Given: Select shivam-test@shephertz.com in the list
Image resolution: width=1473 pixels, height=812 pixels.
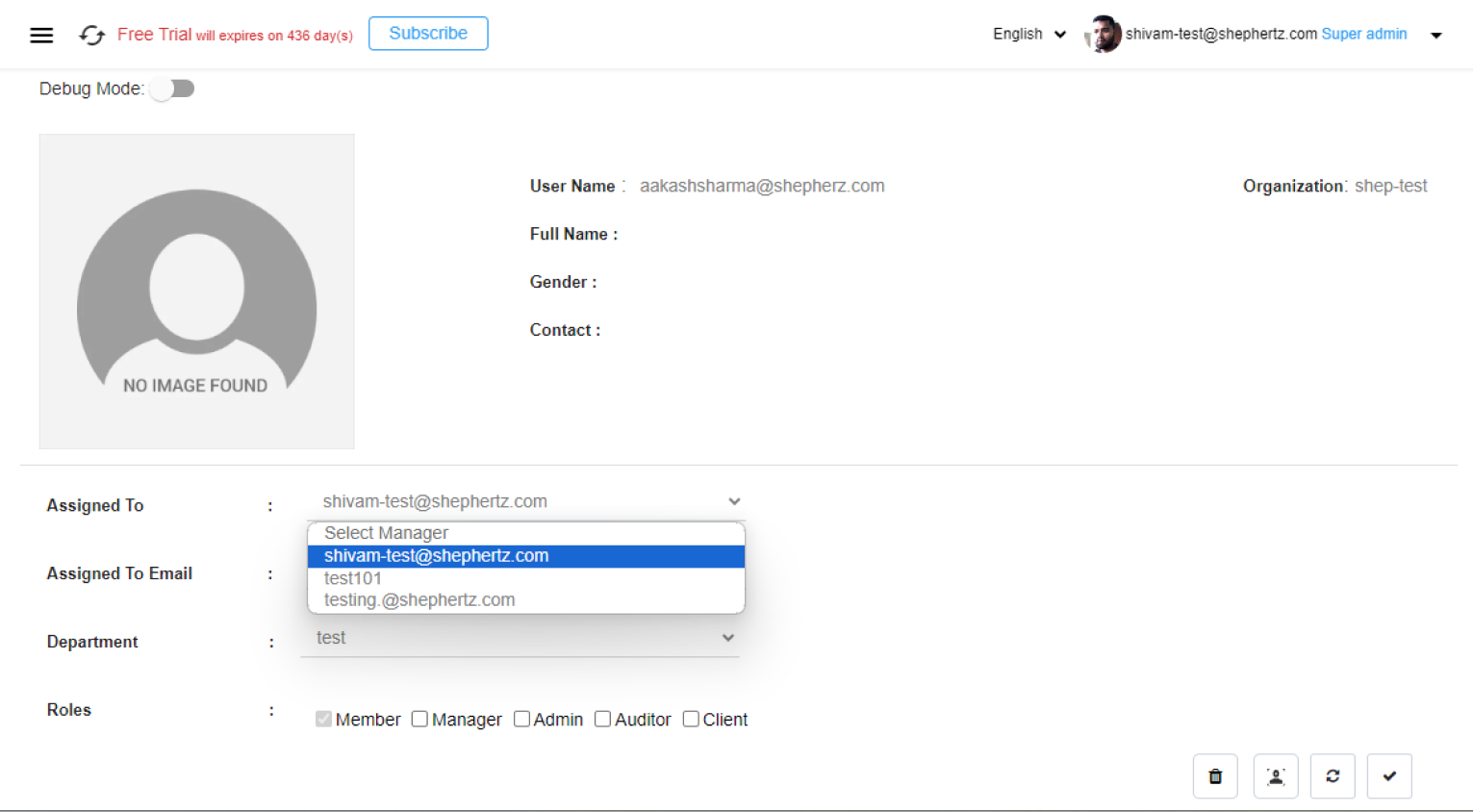Looking at the screenshot, I should coord(526,556).
